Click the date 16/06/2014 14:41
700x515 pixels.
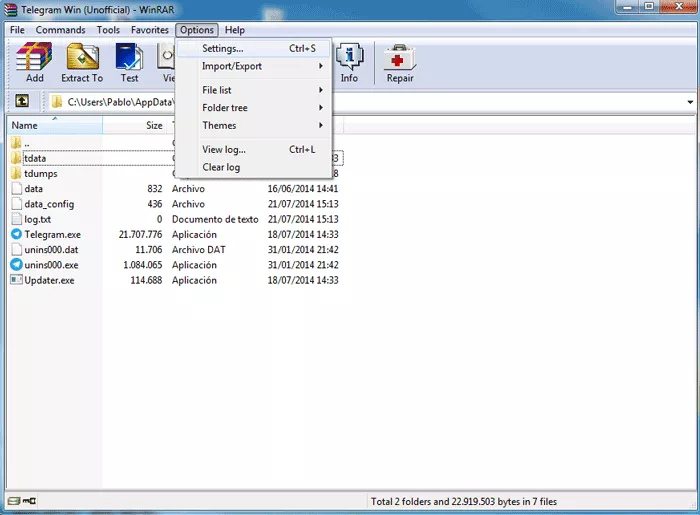tap(303, 189)
